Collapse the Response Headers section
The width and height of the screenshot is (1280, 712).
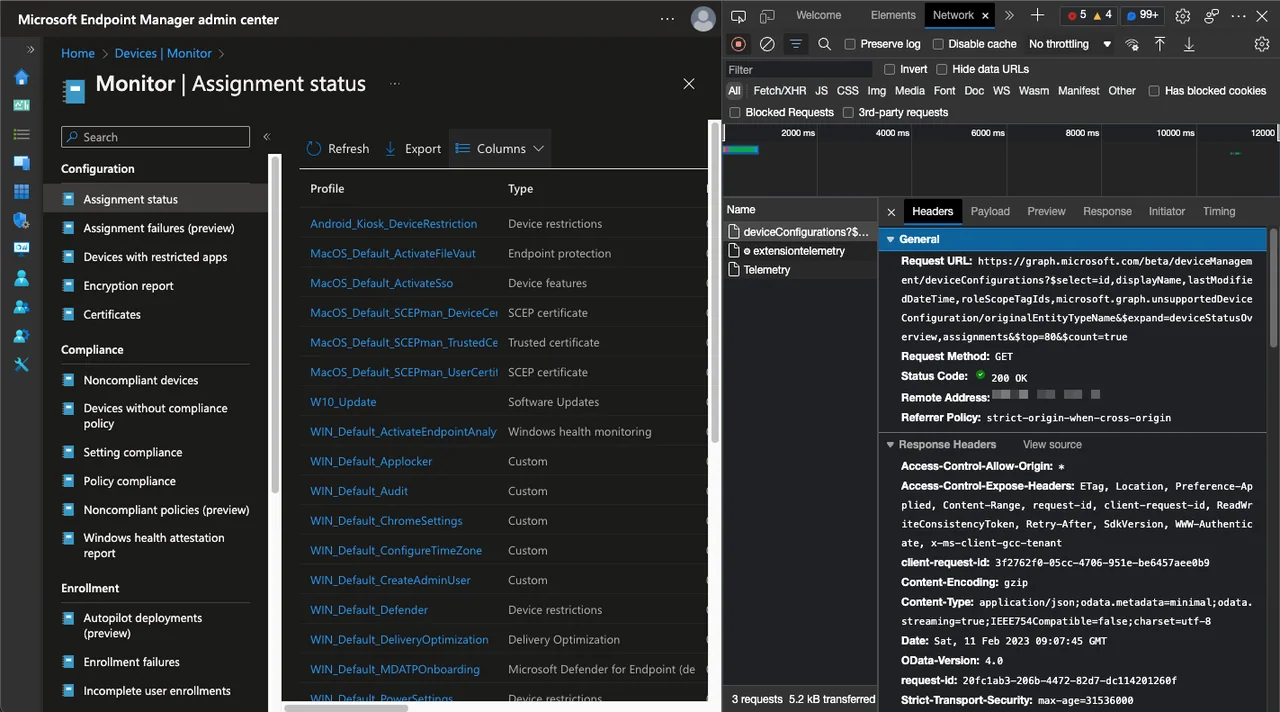[890, 444]
